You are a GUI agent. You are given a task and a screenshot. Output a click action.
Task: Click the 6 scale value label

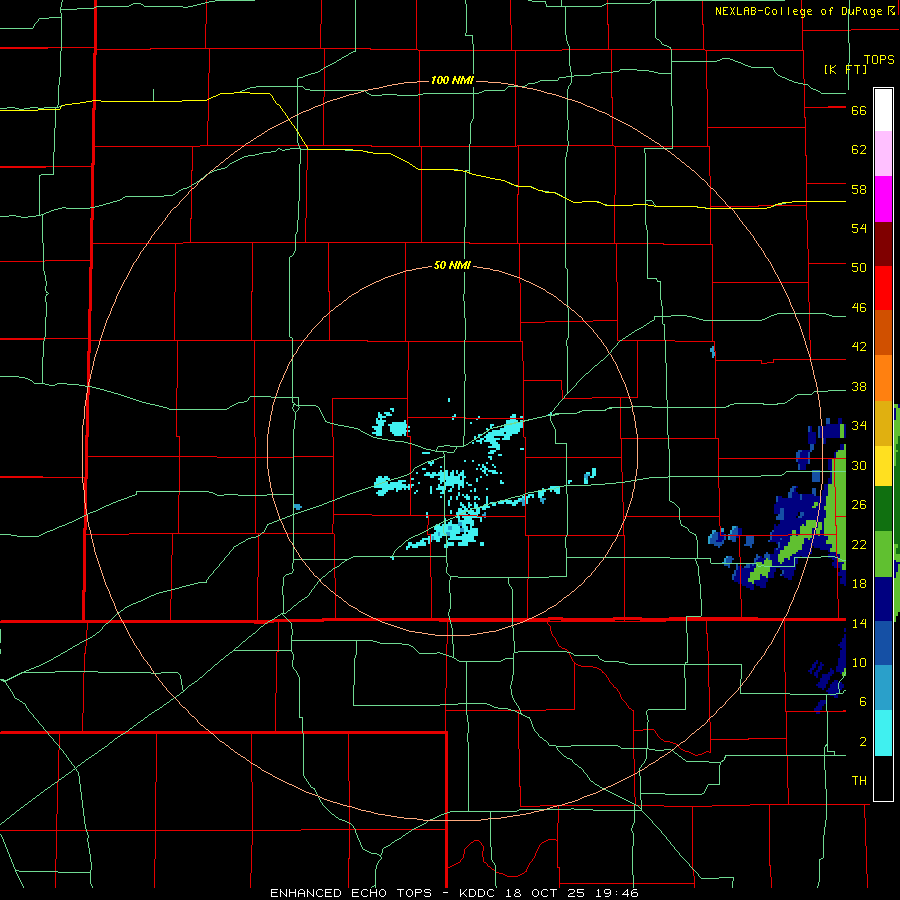point(863,702)
